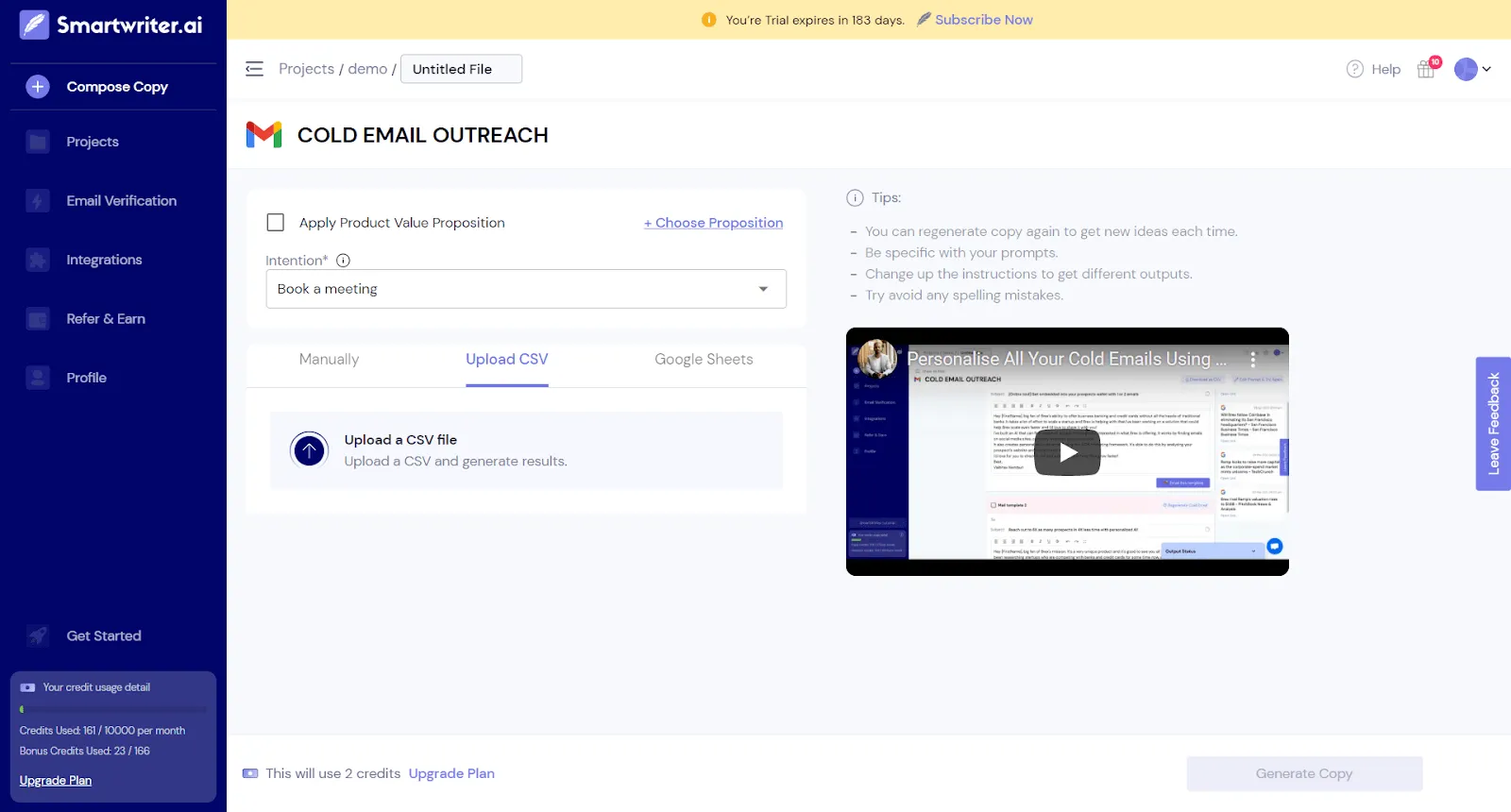Click the Integrations puzzle icon
The height and width of the screenshot is (812, 1511).
38,260
